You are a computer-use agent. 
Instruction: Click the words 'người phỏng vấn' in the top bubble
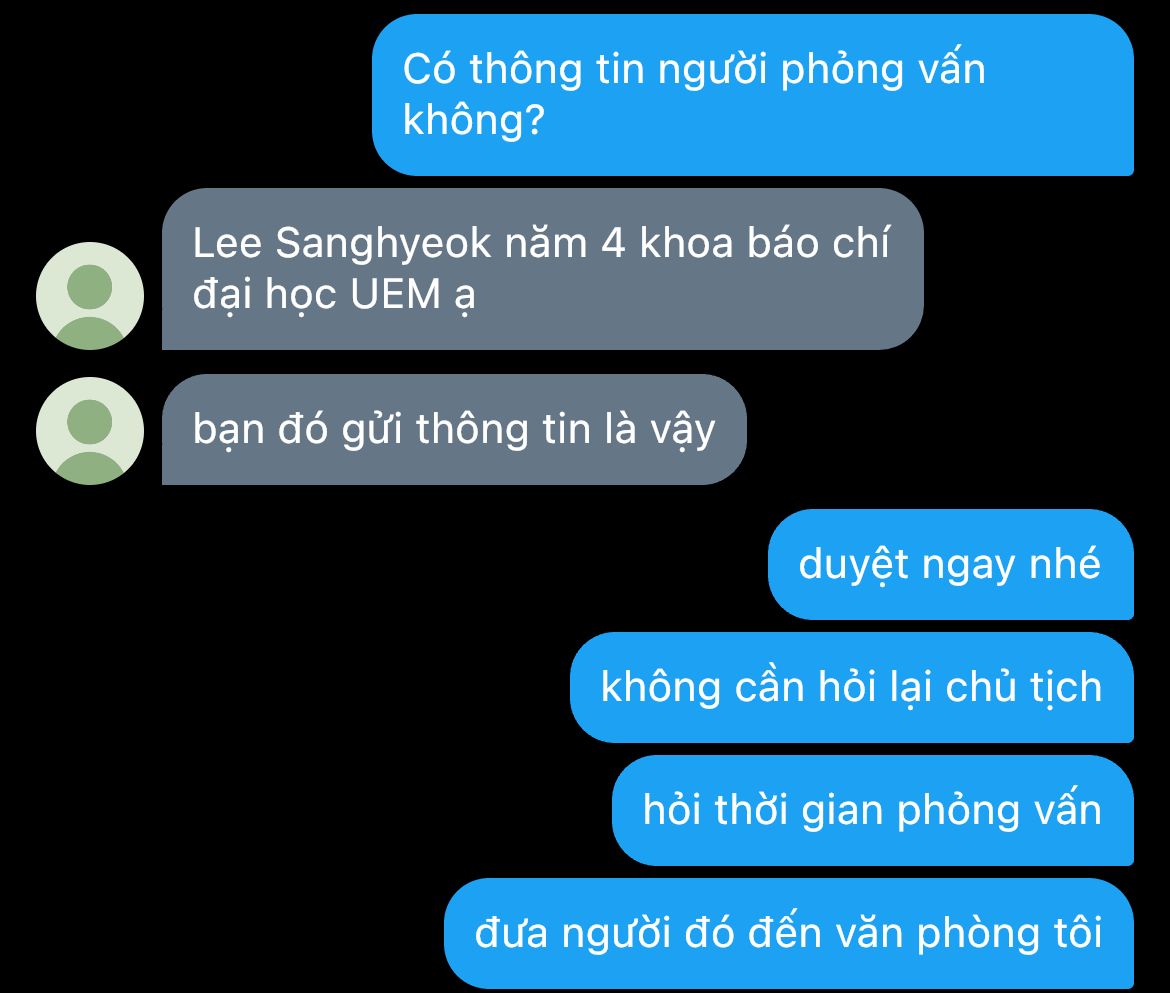coord(821,70)
